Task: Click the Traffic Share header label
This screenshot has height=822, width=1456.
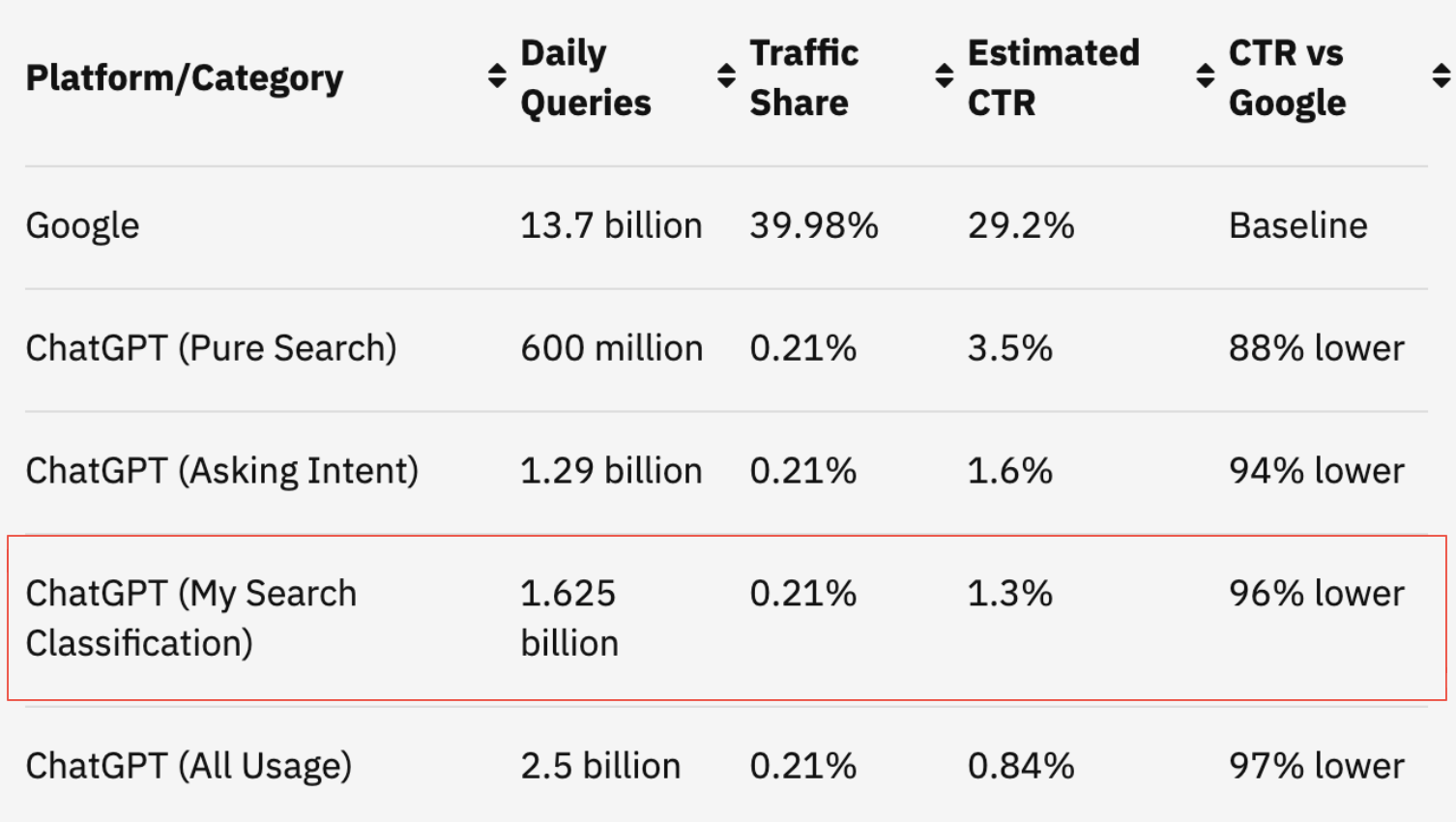Action: pyautogui.click(x=803, y=77)
